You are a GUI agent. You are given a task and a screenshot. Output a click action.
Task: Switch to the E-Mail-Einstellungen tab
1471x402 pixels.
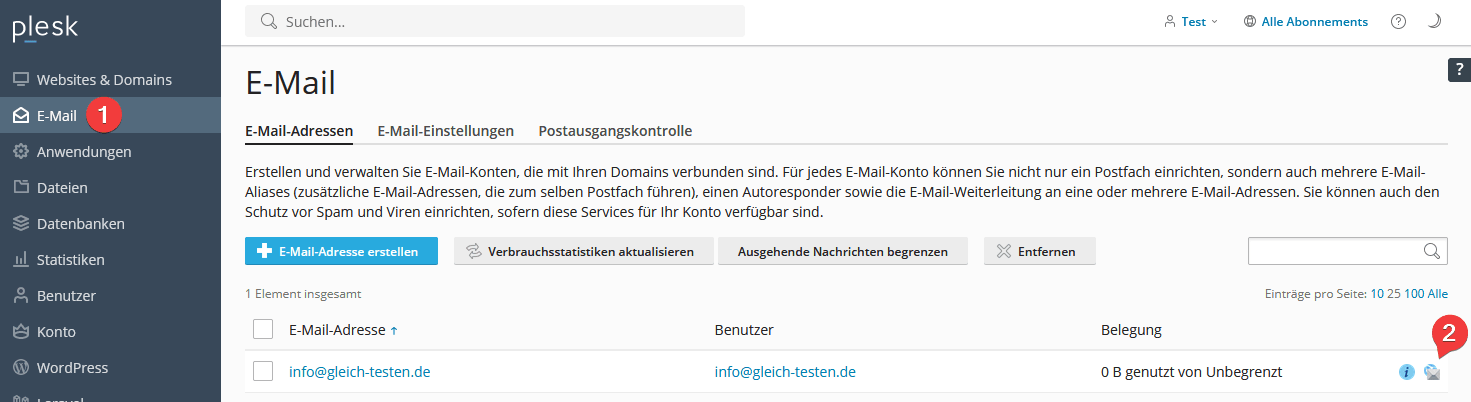tap(445, 131)
